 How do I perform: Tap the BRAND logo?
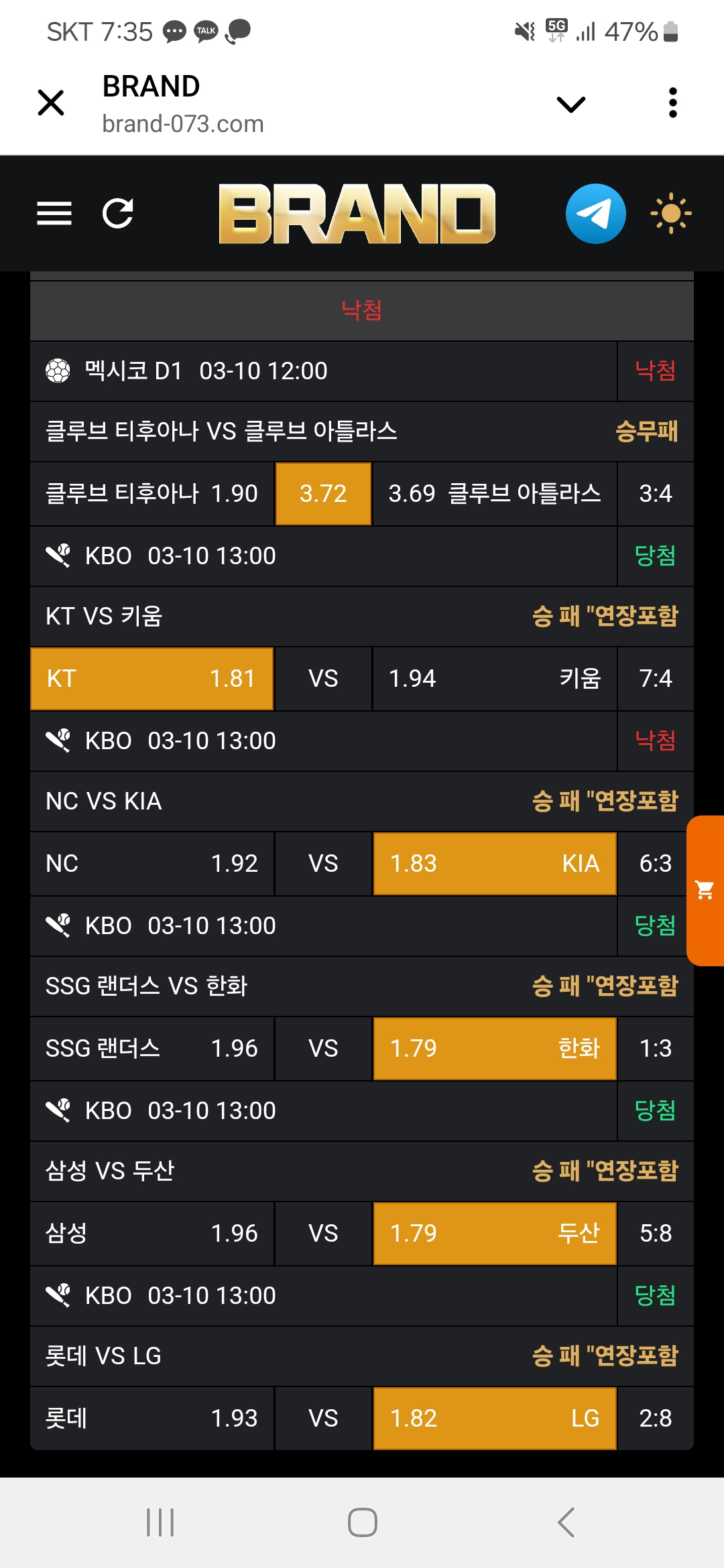pos(357,214)
